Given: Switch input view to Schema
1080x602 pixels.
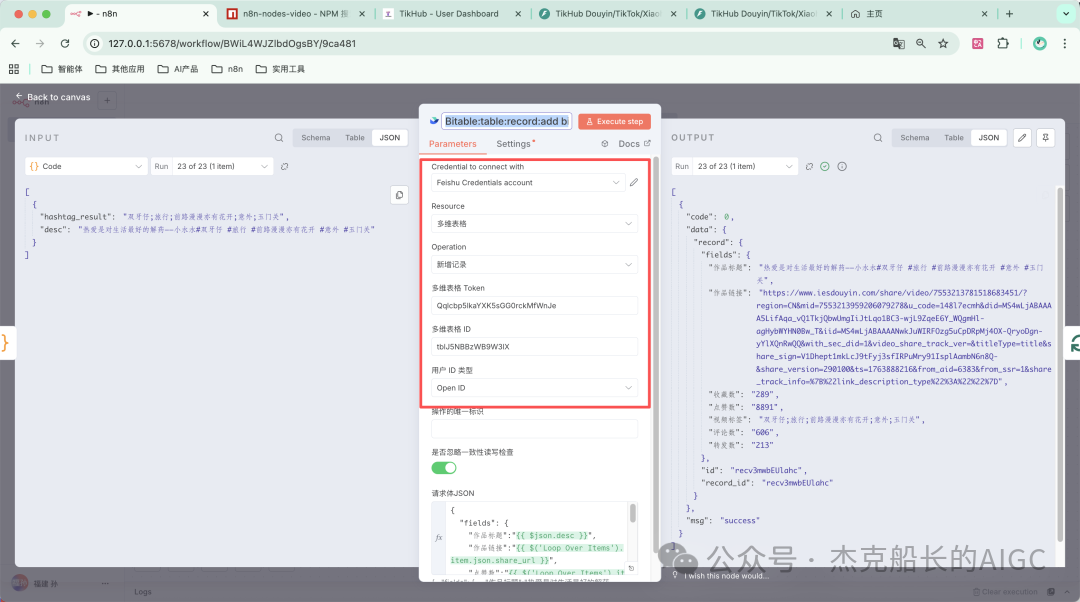Looking at the screenshot, I should click(315, 138).
